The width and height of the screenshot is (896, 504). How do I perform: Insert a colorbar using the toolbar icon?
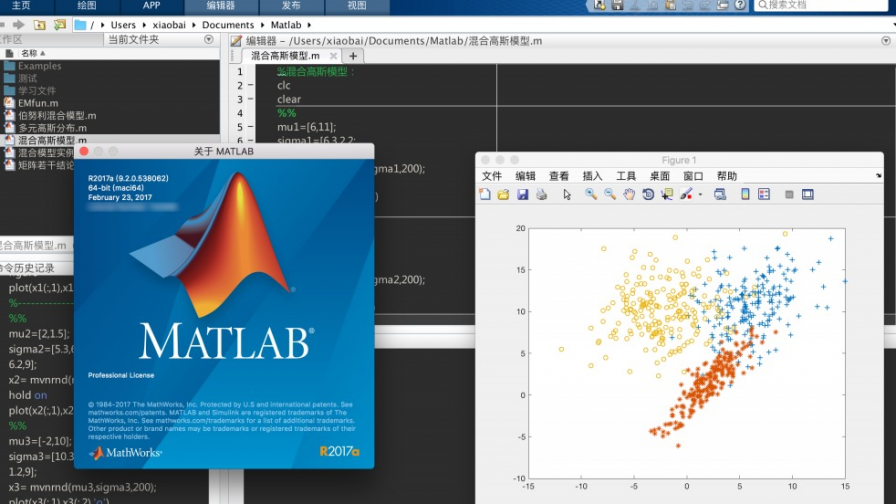(745, 194)
